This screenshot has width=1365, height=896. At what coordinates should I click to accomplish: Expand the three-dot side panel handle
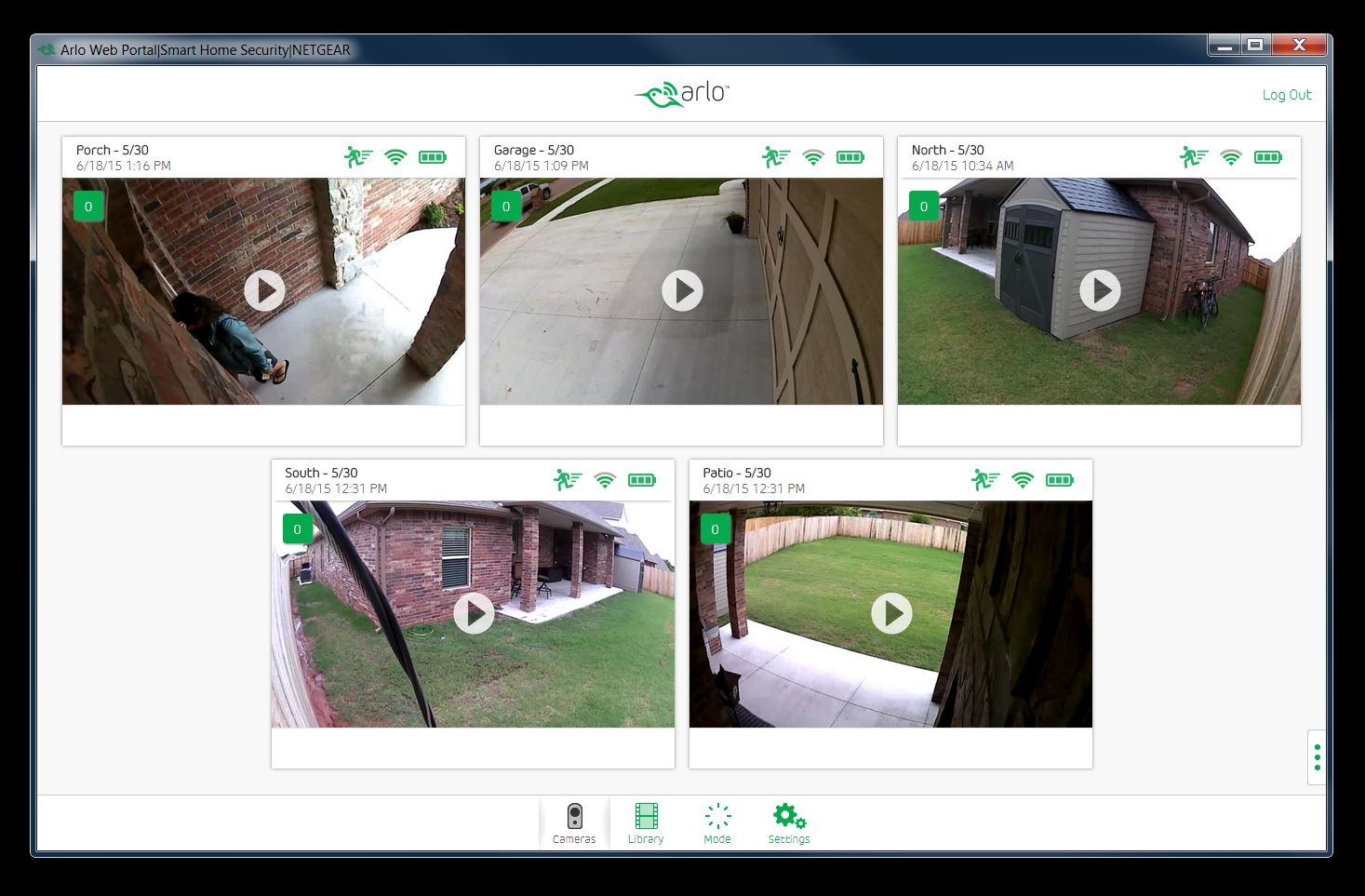1317,756
